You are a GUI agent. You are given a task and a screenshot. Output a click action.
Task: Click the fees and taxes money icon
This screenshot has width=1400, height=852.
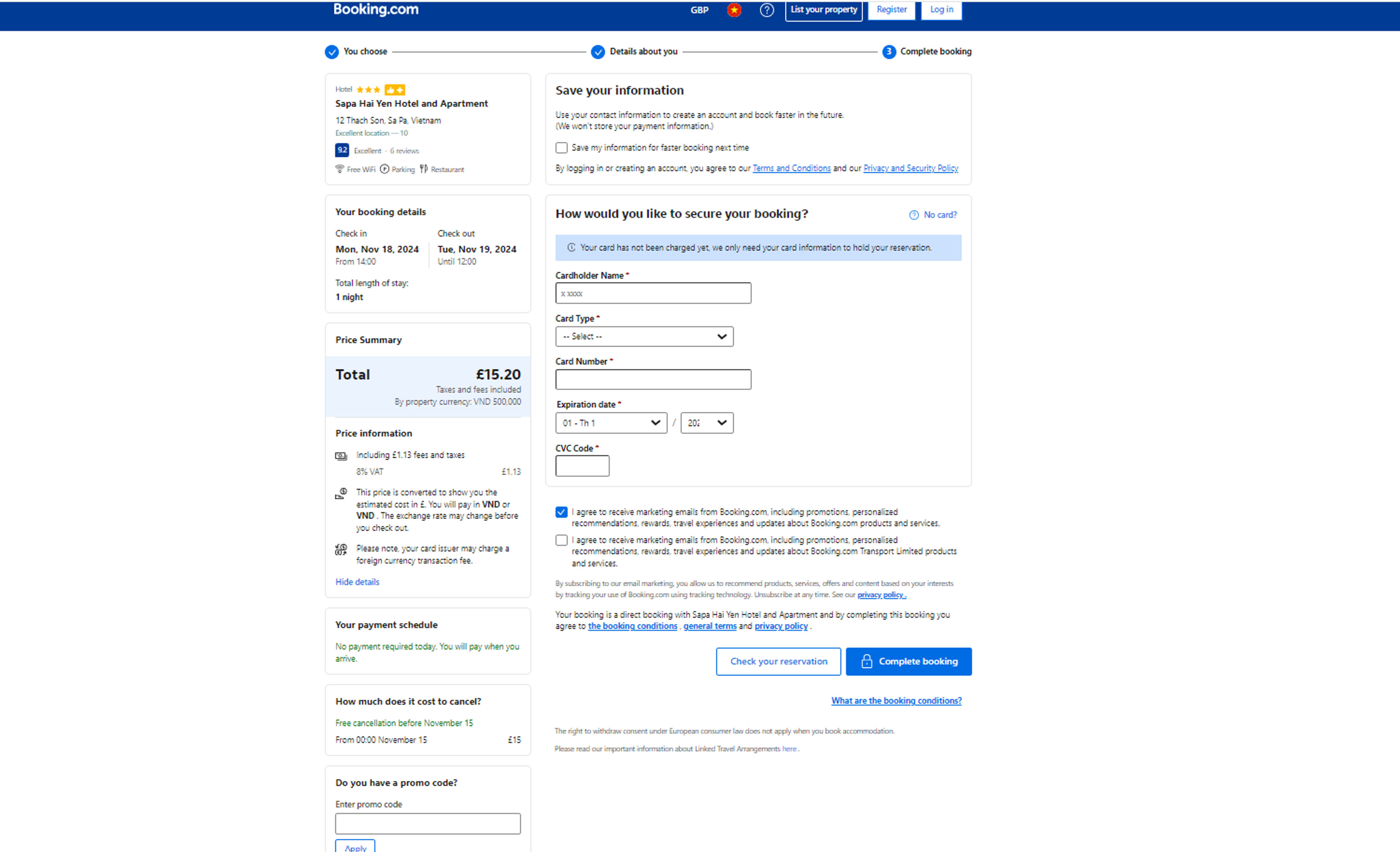341,456
